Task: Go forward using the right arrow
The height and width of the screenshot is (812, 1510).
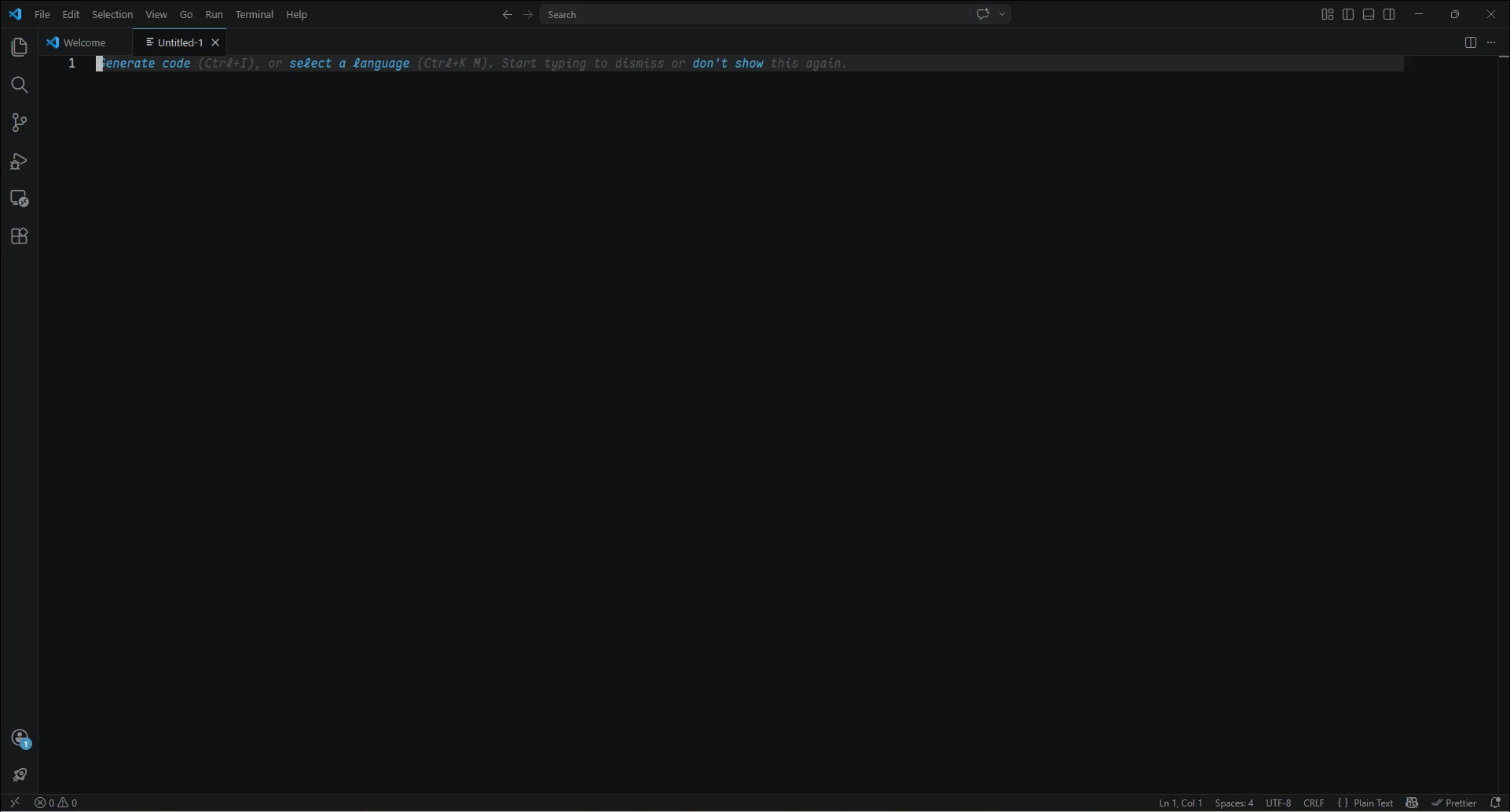Action: point(528,14)
